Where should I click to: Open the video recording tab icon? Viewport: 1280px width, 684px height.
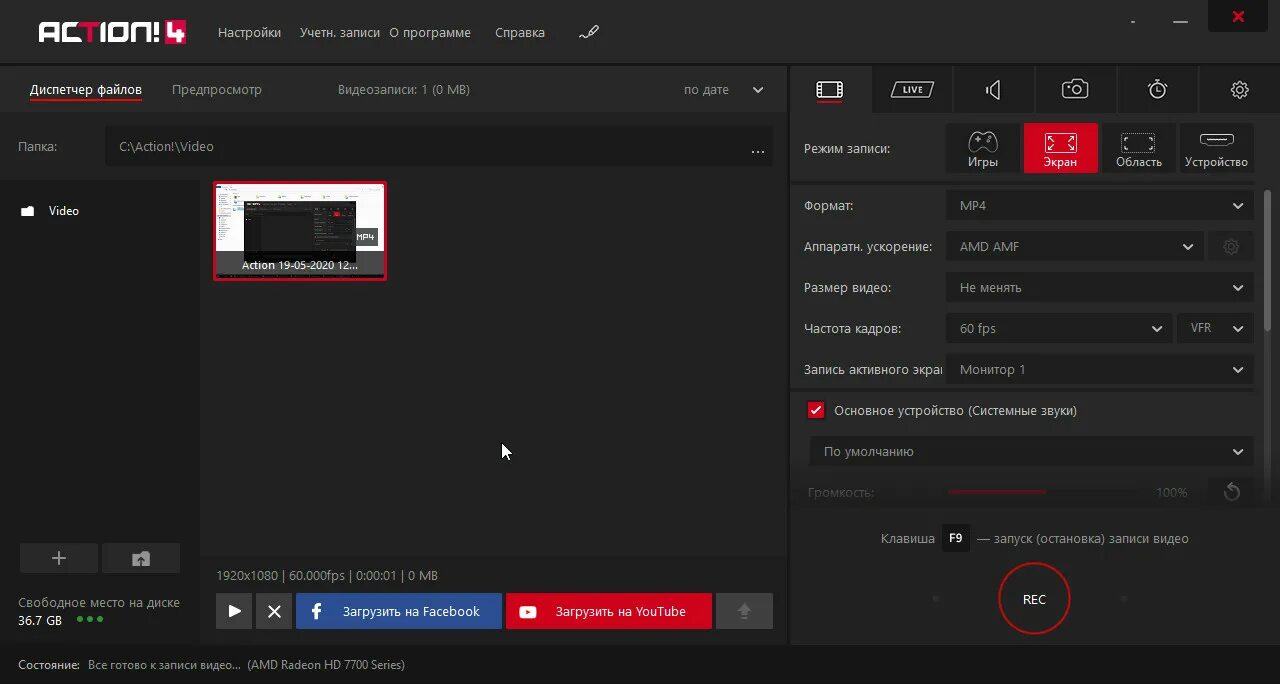pyautogui.click(x=829, y=90)
